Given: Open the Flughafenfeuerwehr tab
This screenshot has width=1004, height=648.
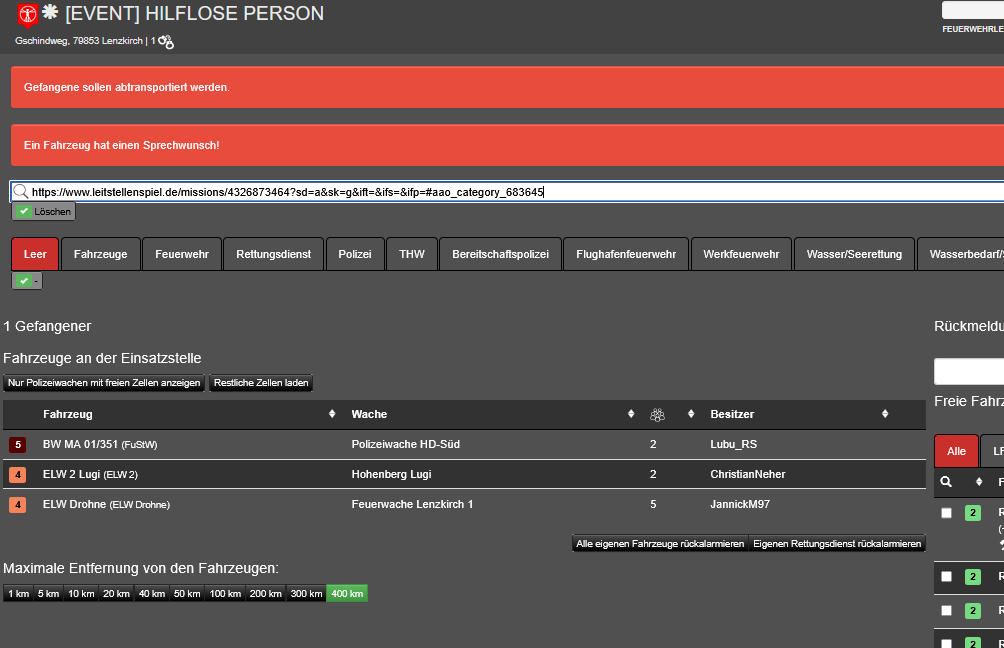Looking at the screenshot, I should click(x=626, y=254).
